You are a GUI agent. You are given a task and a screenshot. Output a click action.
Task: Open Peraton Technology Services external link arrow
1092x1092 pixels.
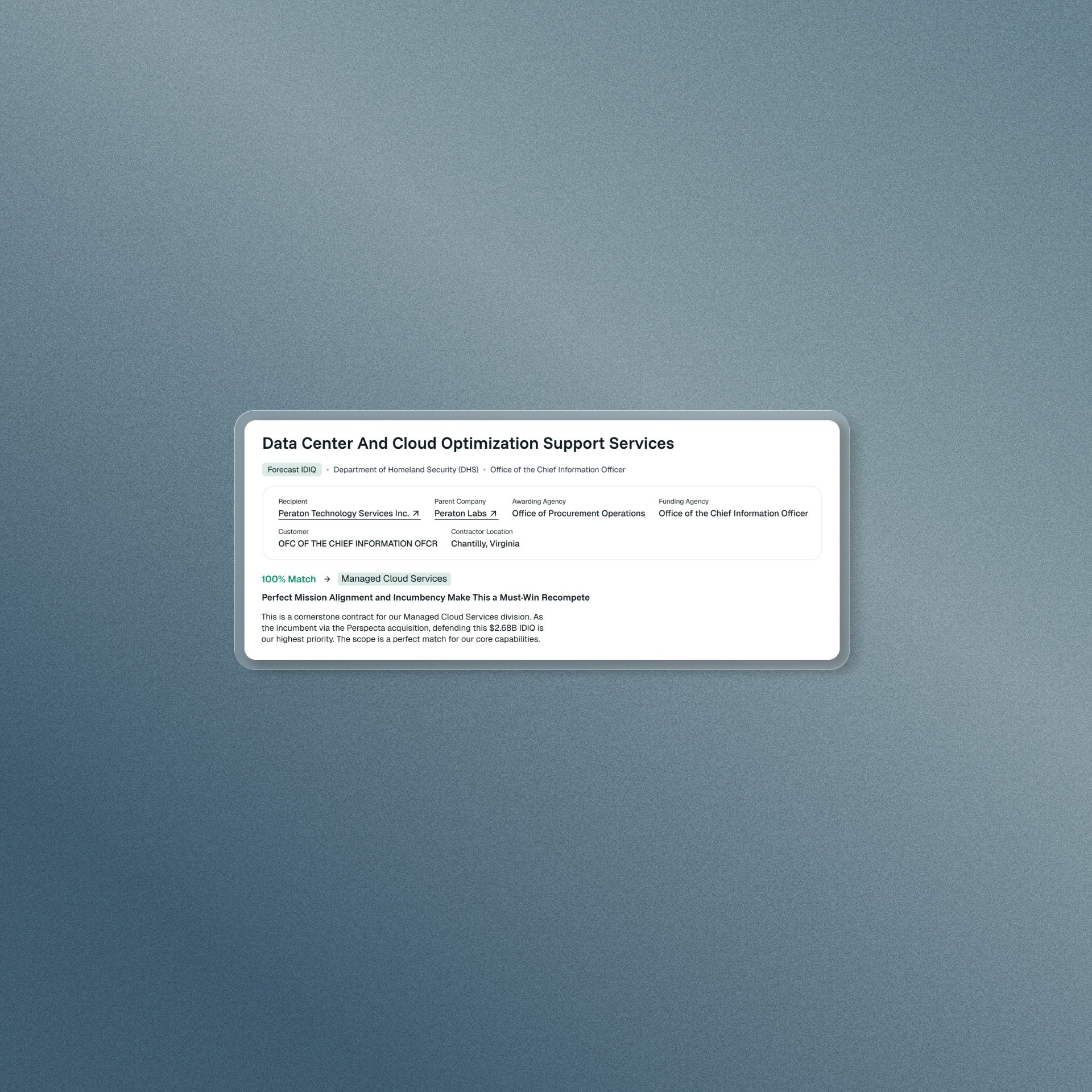click(416, 514)
